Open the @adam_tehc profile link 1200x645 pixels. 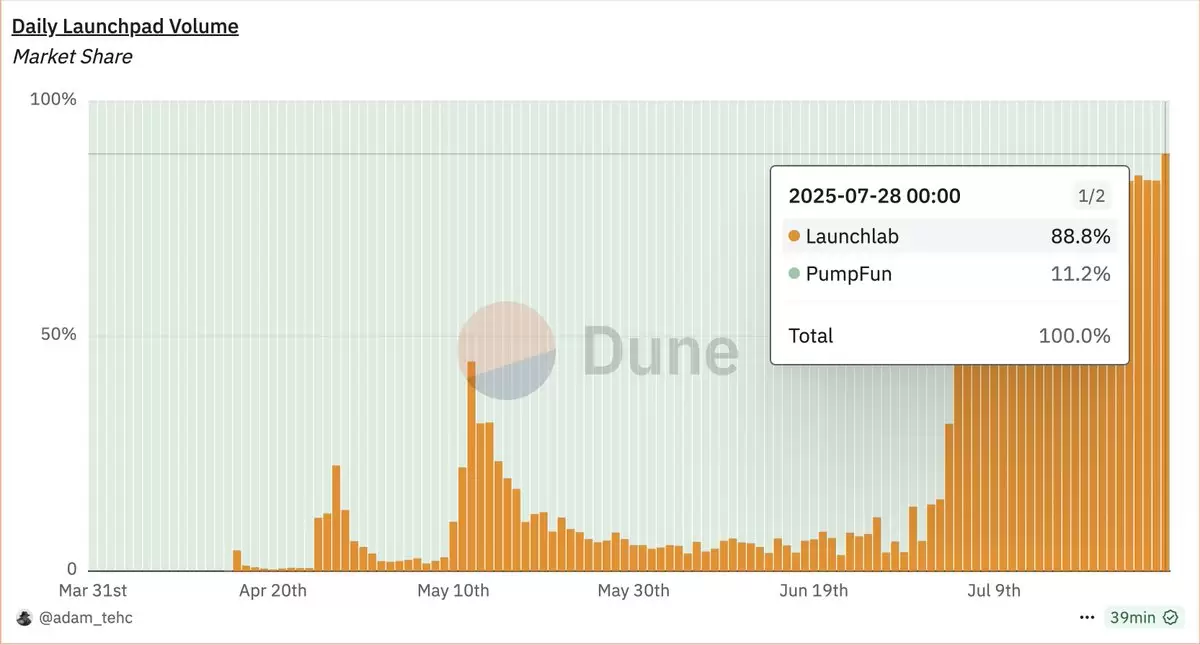point(85,618)
